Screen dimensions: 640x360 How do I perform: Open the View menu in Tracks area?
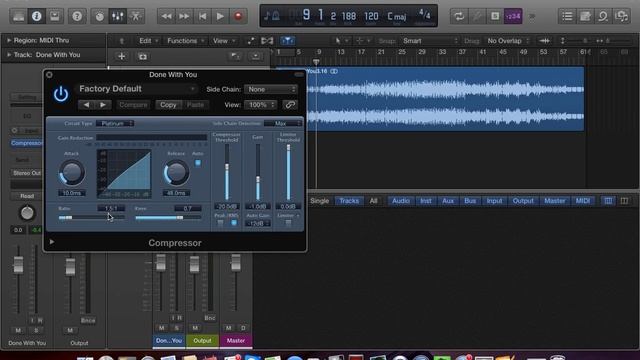click(x=224, y=41)
